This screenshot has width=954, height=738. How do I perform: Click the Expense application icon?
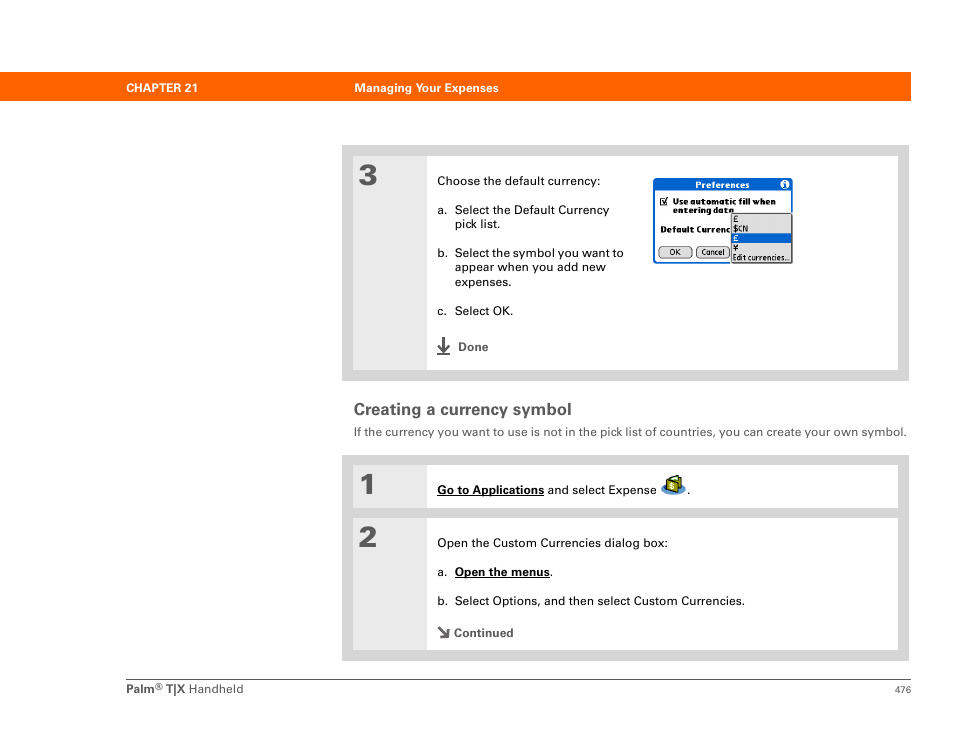[673, 486]
